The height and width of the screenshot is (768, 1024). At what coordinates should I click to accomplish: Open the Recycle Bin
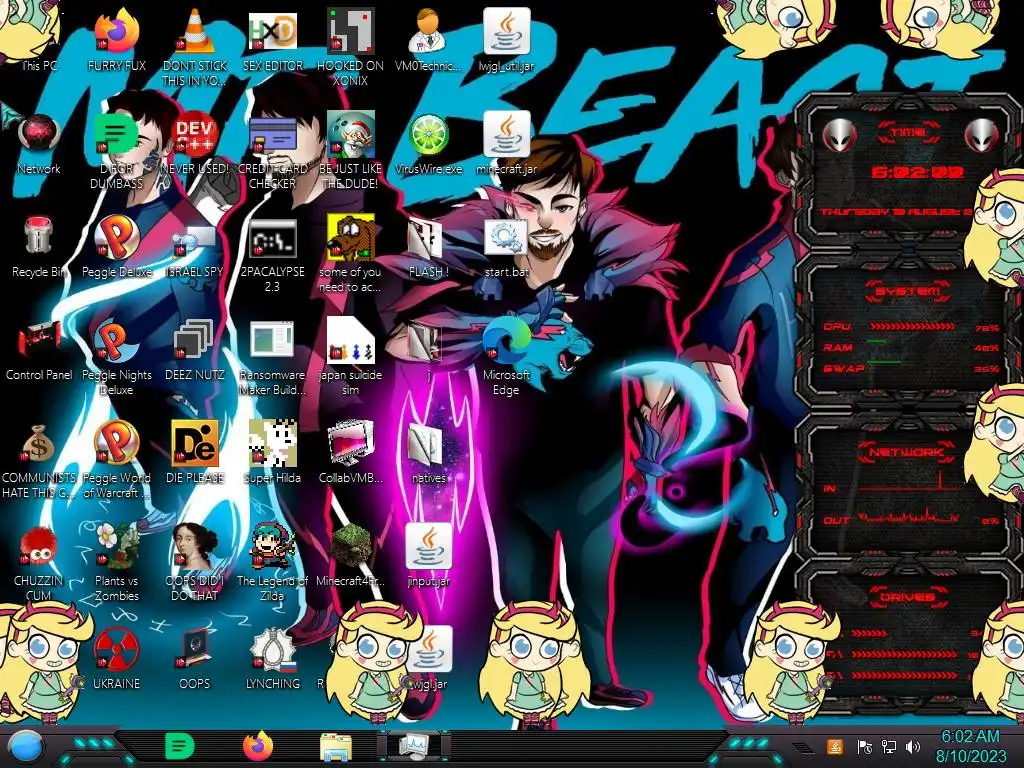coord(39,246)
